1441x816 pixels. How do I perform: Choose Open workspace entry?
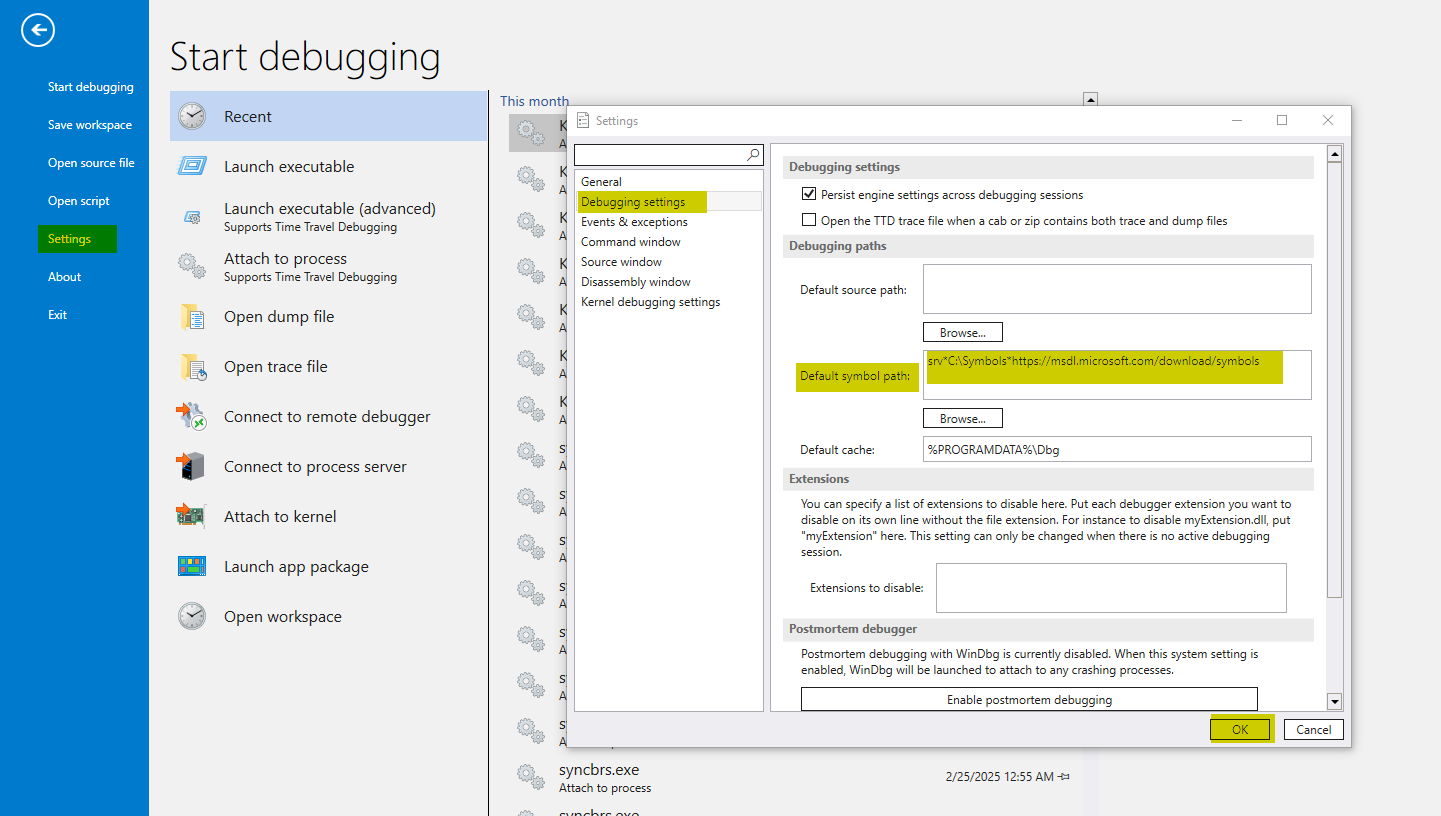pyautogui.click(x=329, y=617)
